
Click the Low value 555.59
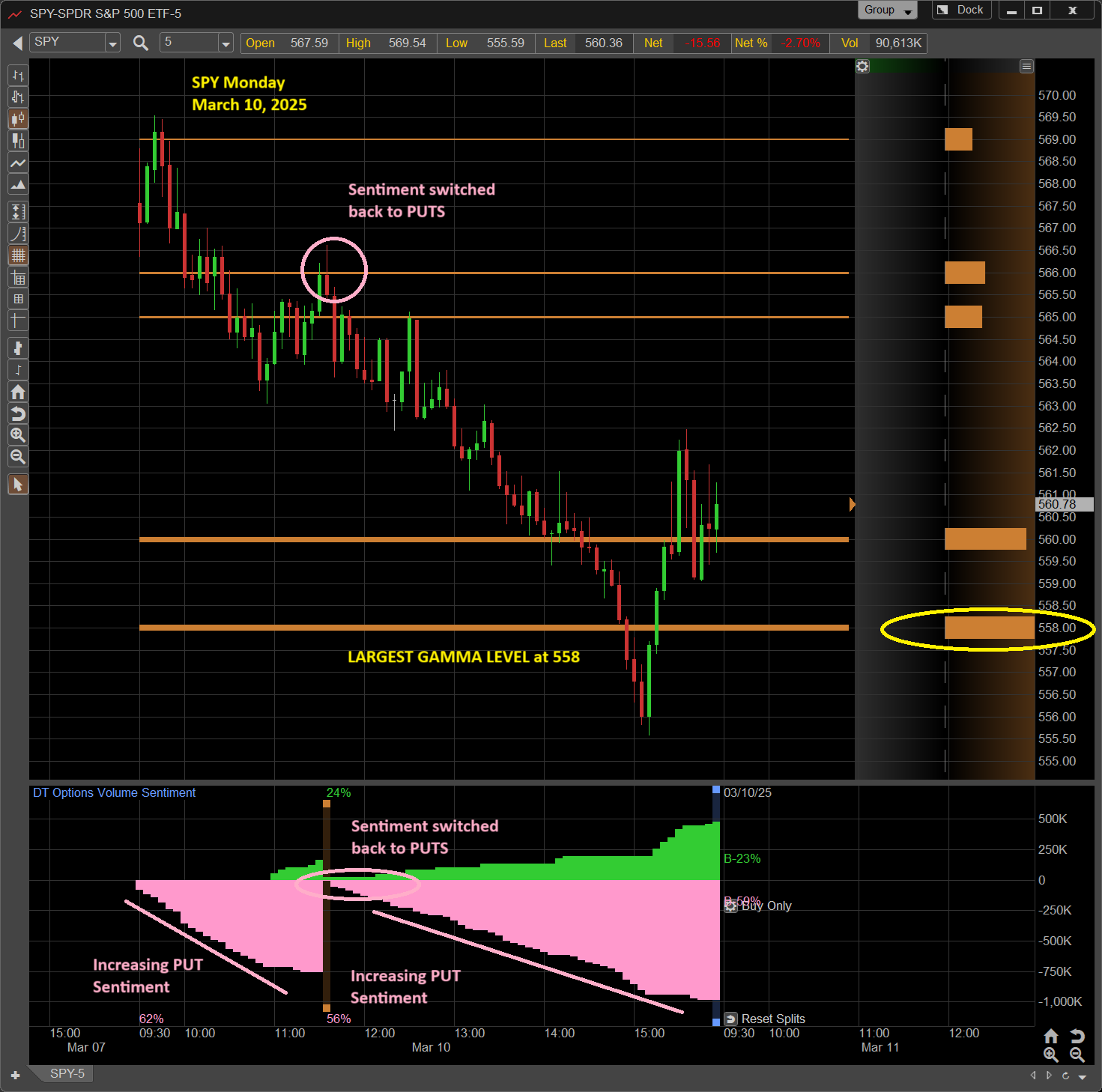coord(506,43)
